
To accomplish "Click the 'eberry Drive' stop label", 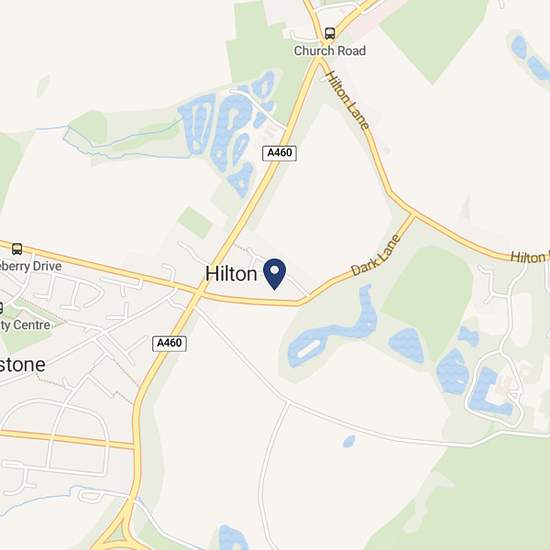I will (31, 266).
